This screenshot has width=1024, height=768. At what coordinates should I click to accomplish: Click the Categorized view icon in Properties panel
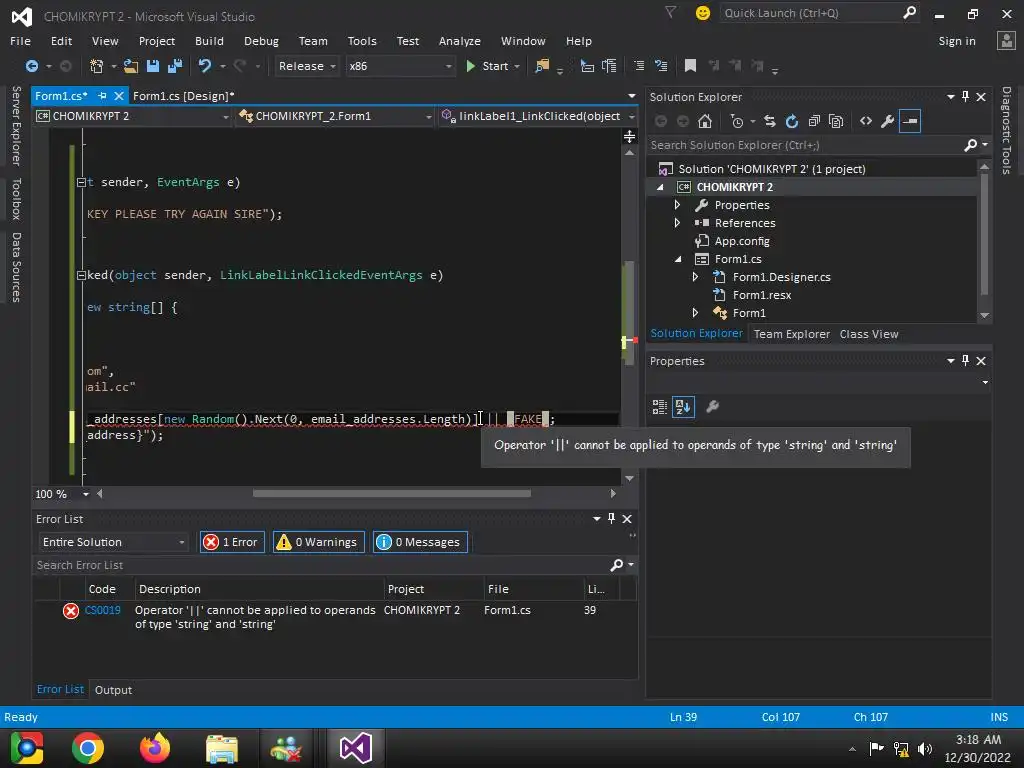[x=660, y=407]
